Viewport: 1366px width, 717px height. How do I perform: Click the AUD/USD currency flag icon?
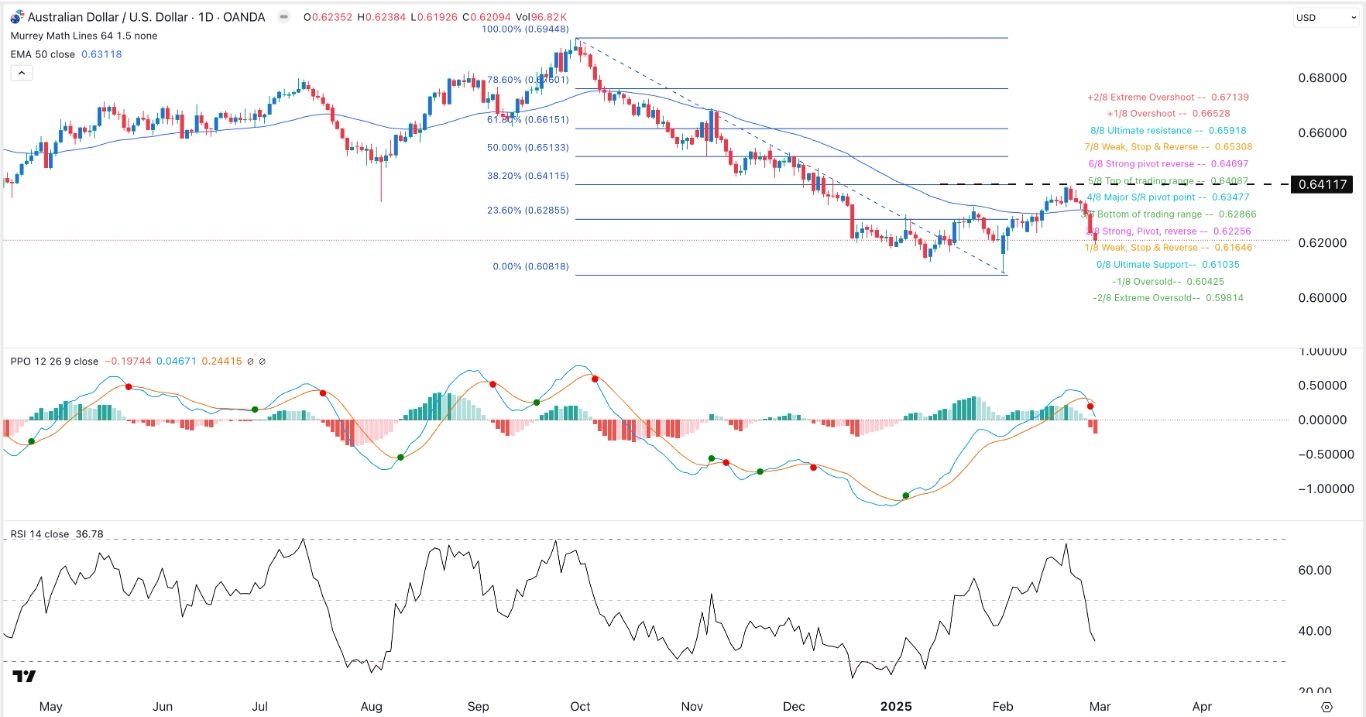[15, 17]
